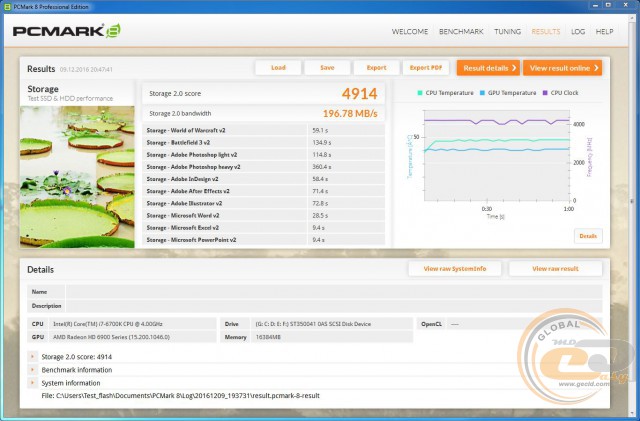The image size is (640, 421).
Task: Click the water lily Storage thumbnail
Action: [x=77, y=177]
